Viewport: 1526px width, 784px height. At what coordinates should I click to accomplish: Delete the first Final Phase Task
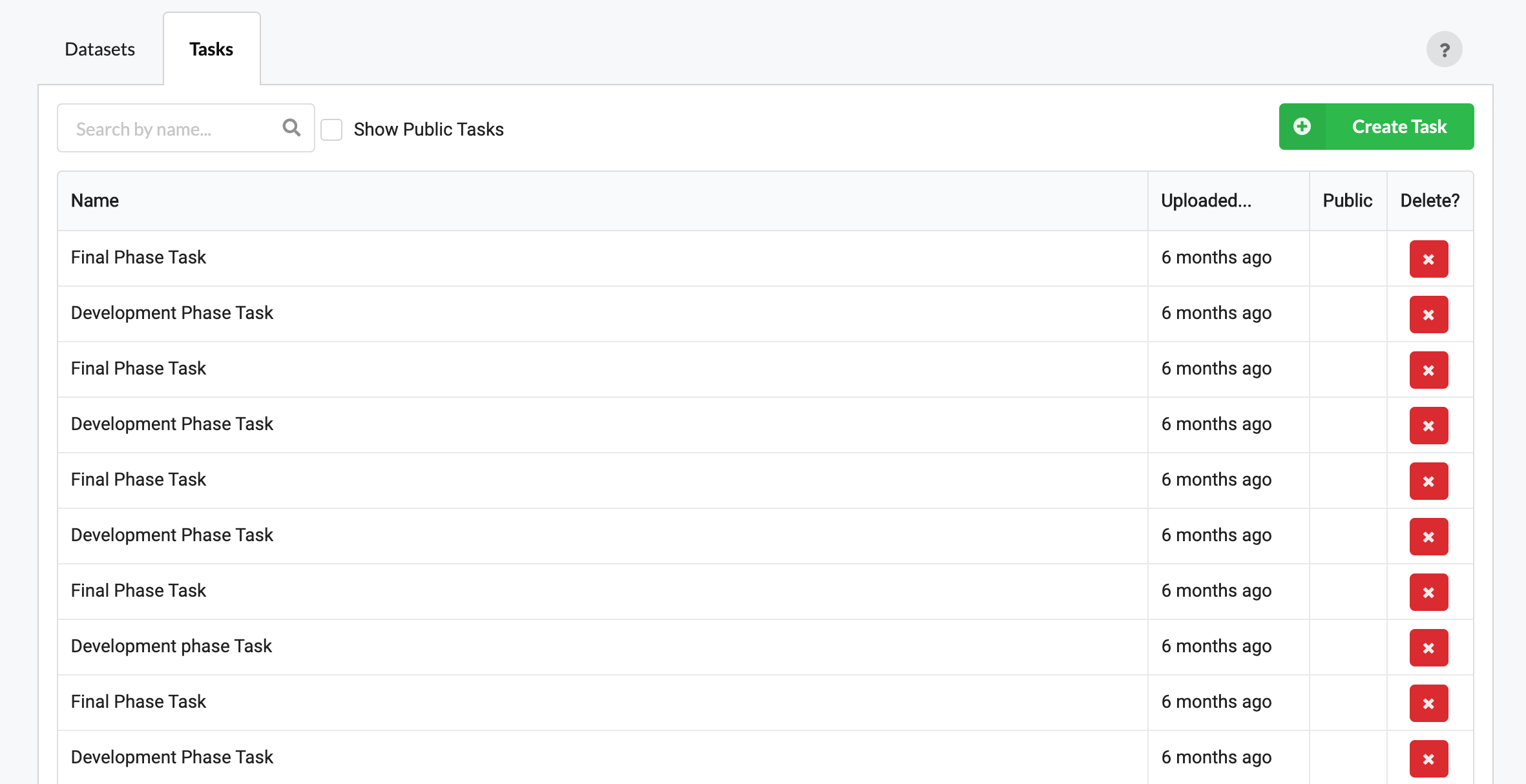[x=1428, y=258]
